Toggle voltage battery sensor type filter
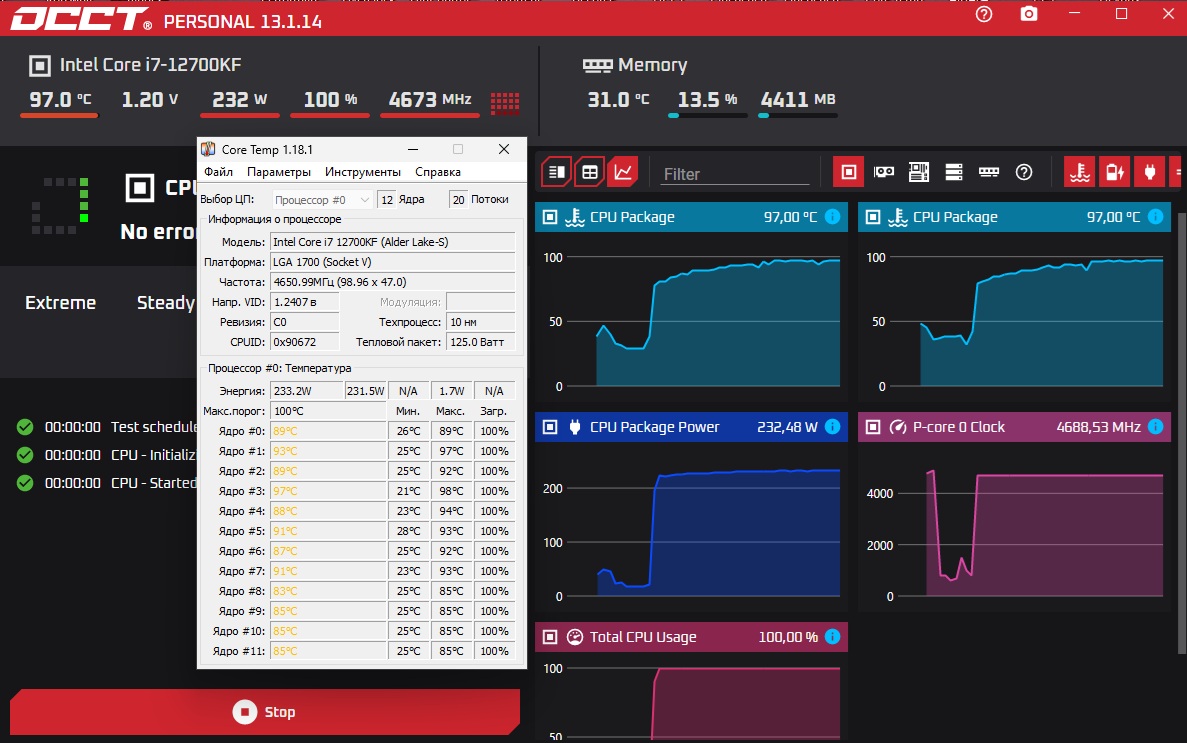This screenshot has width=1187, height=743. (x=1114, y=173)
